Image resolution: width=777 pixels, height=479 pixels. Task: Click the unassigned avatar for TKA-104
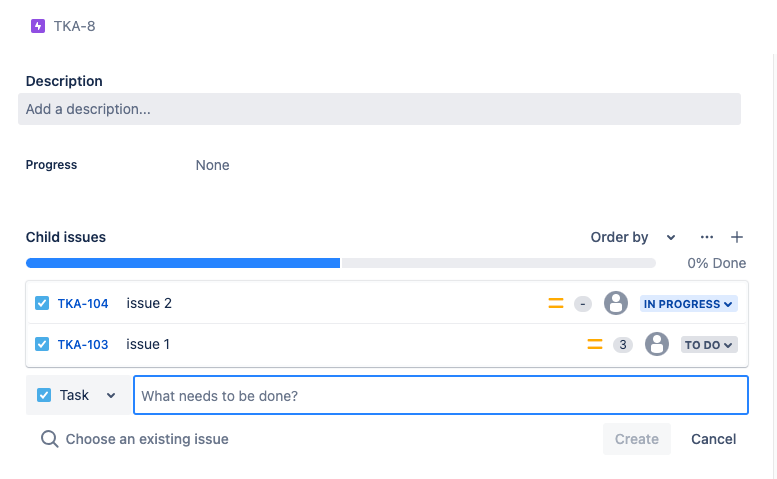click(615, 303)
